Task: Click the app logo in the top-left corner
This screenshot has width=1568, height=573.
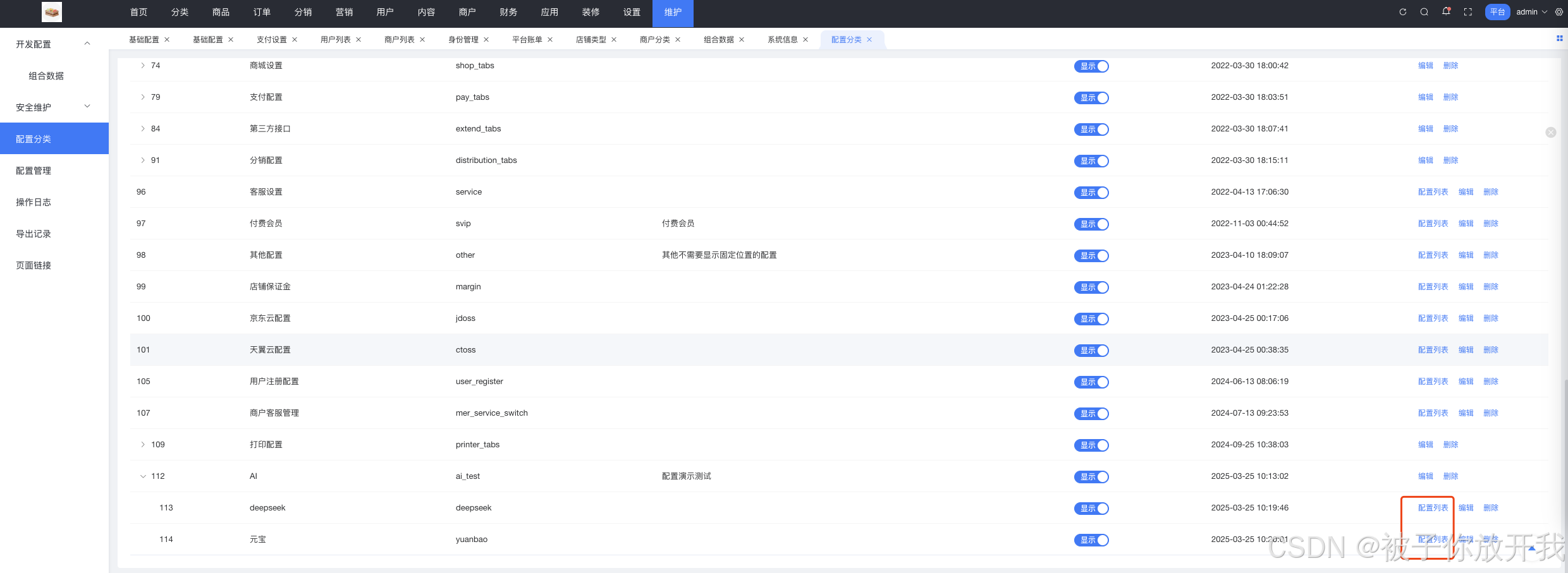Action: tap(51, 11)
